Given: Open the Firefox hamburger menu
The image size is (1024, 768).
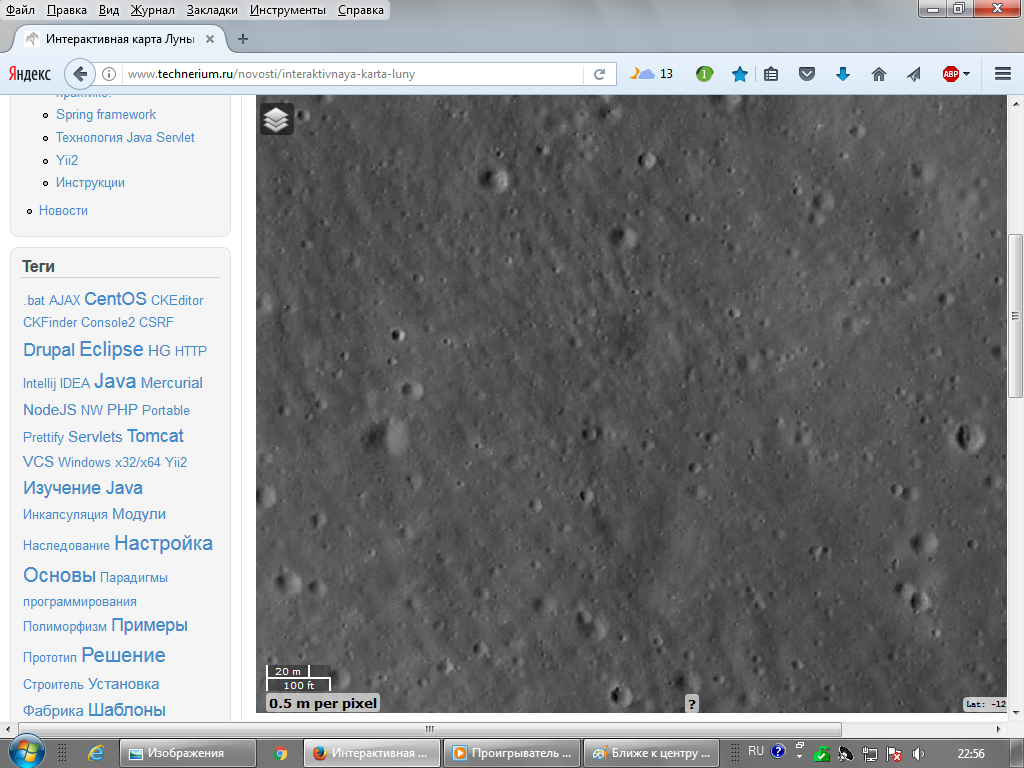Looking at the screenshot, I should (x=1003, y=74).
